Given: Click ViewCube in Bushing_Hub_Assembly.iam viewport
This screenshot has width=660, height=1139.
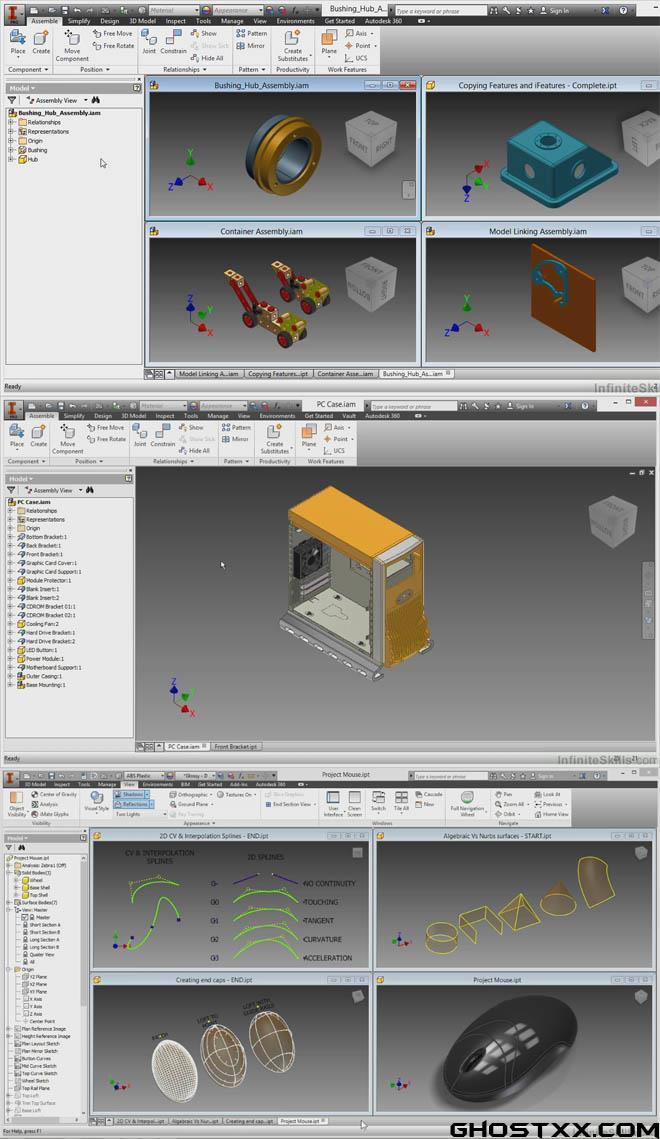Looking at the screenshot, I should click(371, 138).
